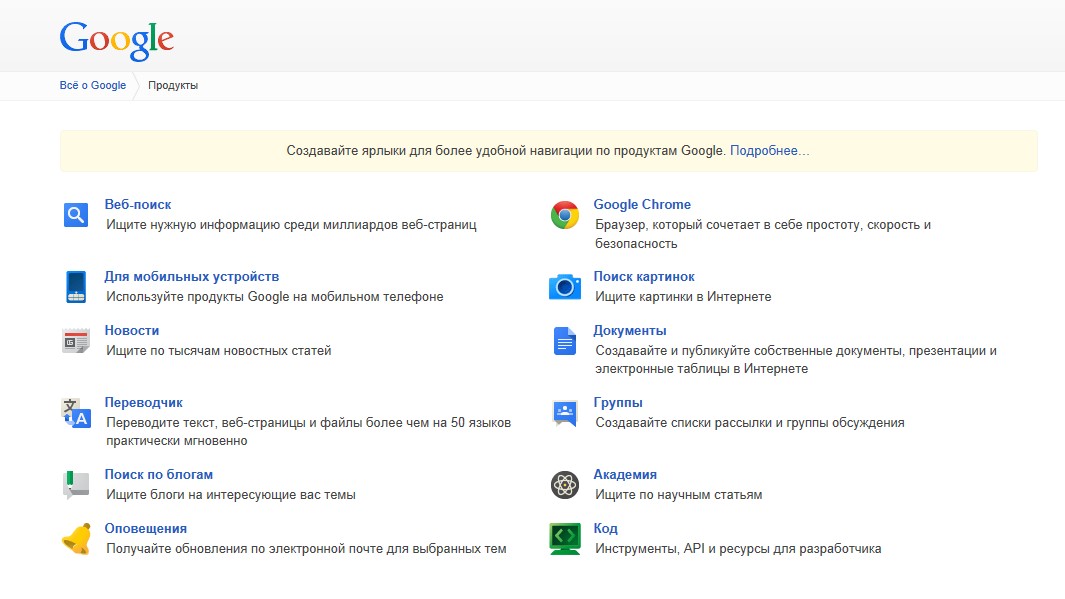Click the Web Search magnifier icon
Screen dimensions: 1065x599
(76, 215)
